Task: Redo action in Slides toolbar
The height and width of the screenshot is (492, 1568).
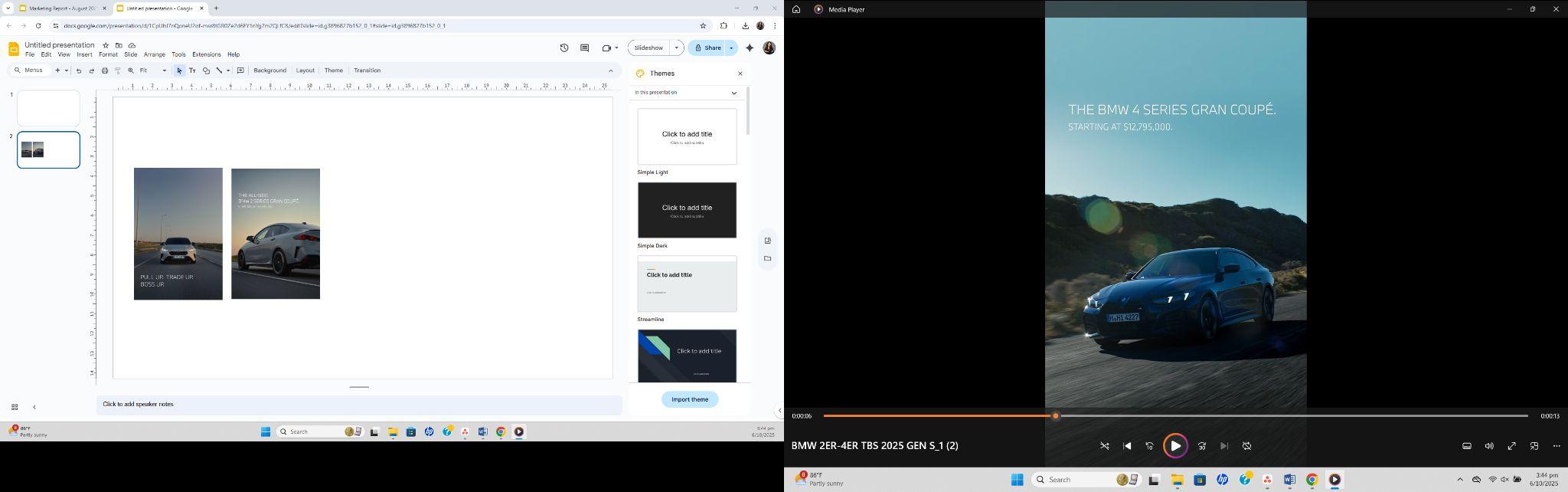Action: (x=92, y=71)
